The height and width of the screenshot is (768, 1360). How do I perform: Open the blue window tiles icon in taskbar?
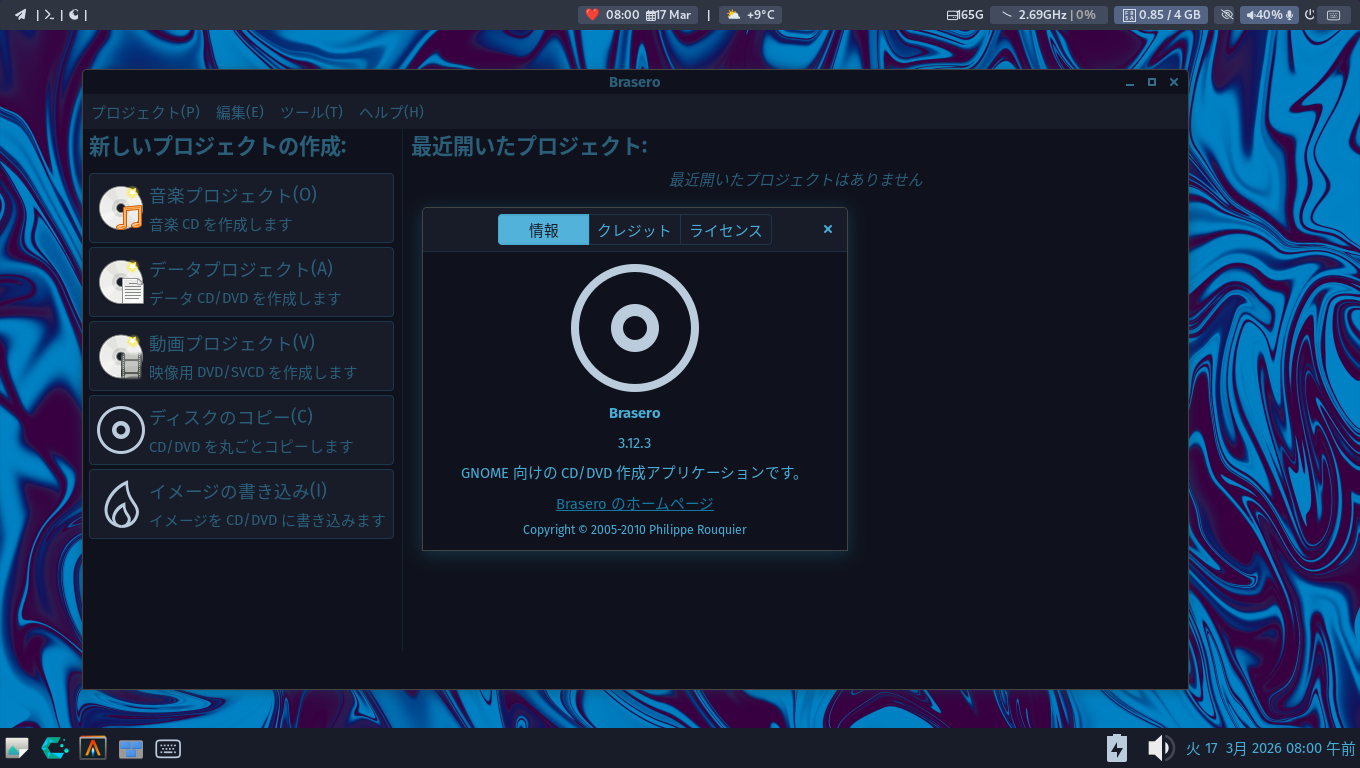tap(131, 748)
